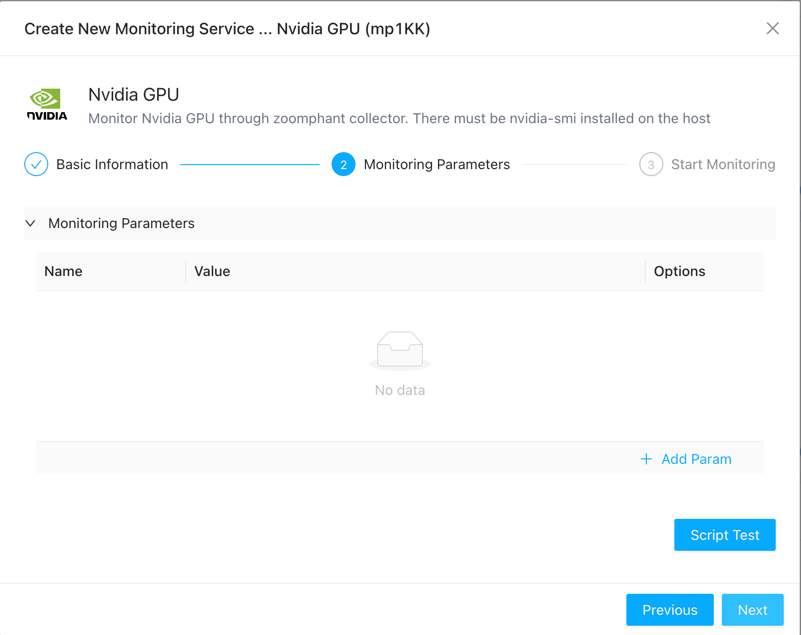Proceed with the Next button
This screenshot has height=635, width=801.
pyautogui.click(x=752, y=610)
